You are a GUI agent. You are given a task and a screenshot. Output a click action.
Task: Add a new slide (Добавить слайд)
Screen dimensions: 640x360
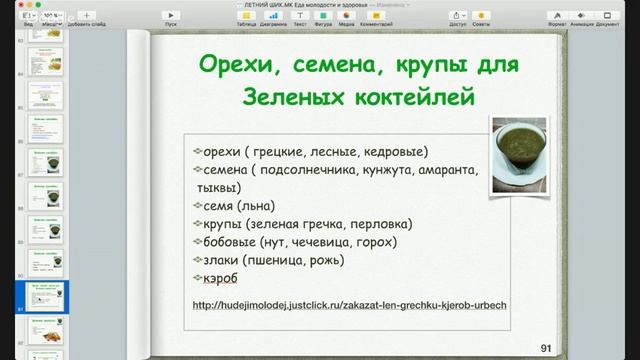click(x=87, y=16)
